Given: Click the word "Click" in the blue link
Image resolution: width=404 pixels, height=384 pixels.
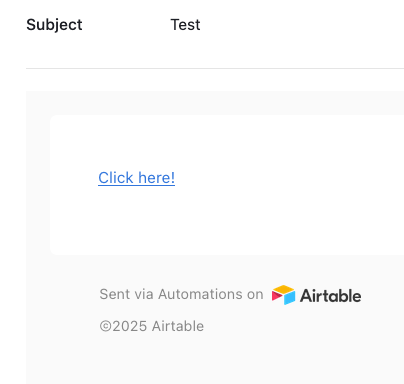Looking at the screenshot, I should (x=116, y=178).
